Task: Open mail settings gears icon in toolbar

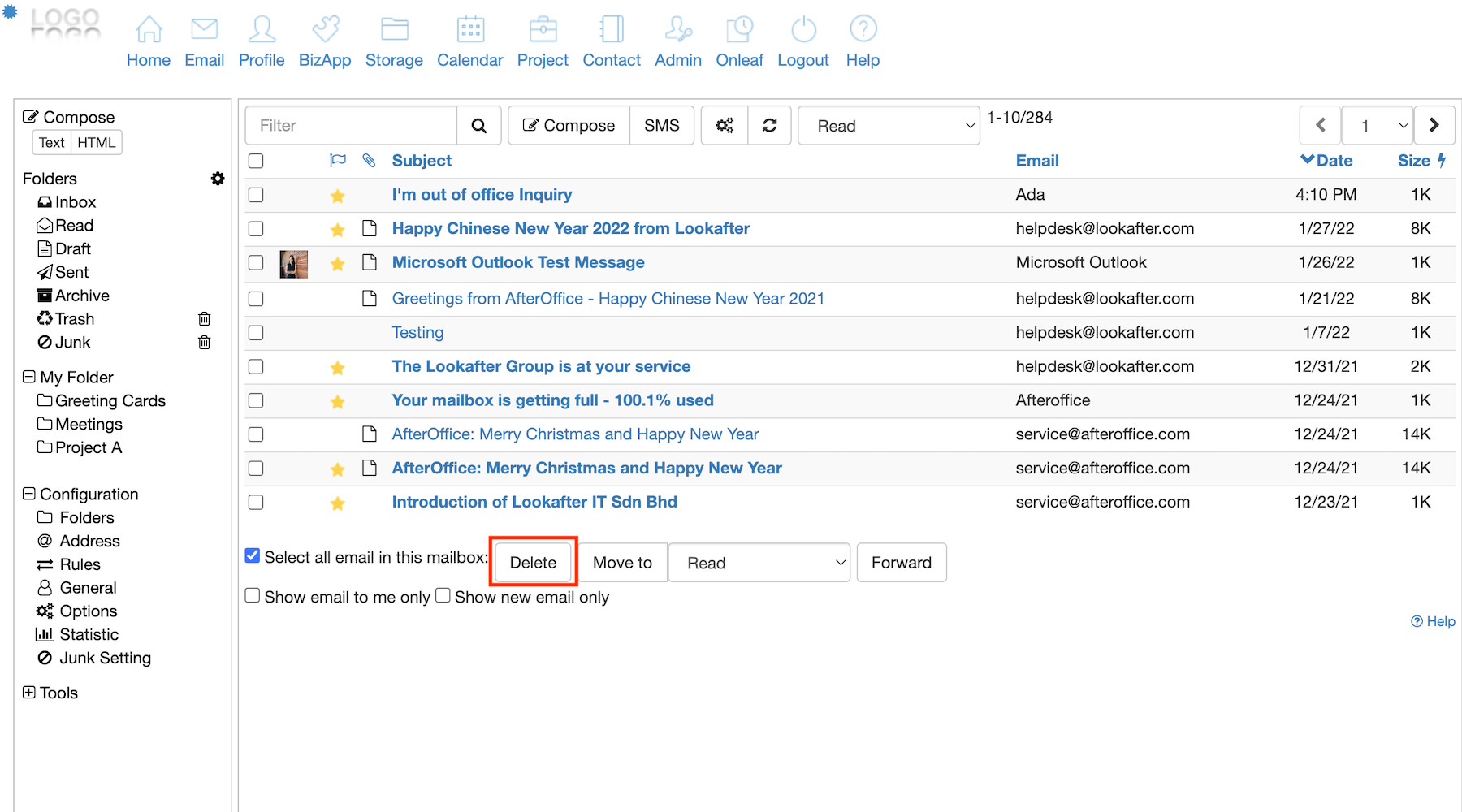Action: click(725, 126)
